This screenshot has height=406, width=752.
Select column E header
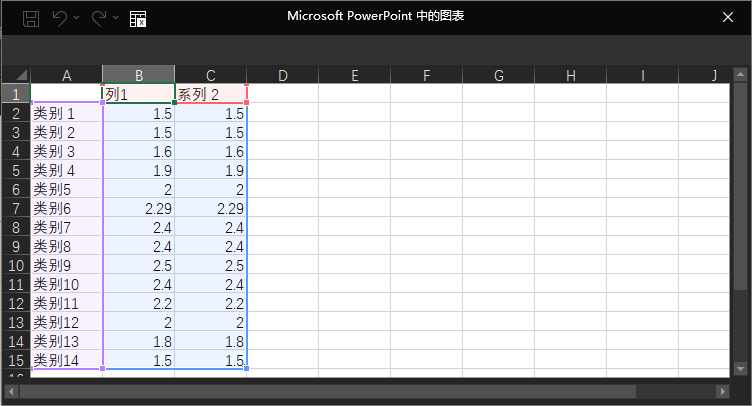tap(354, 75)
